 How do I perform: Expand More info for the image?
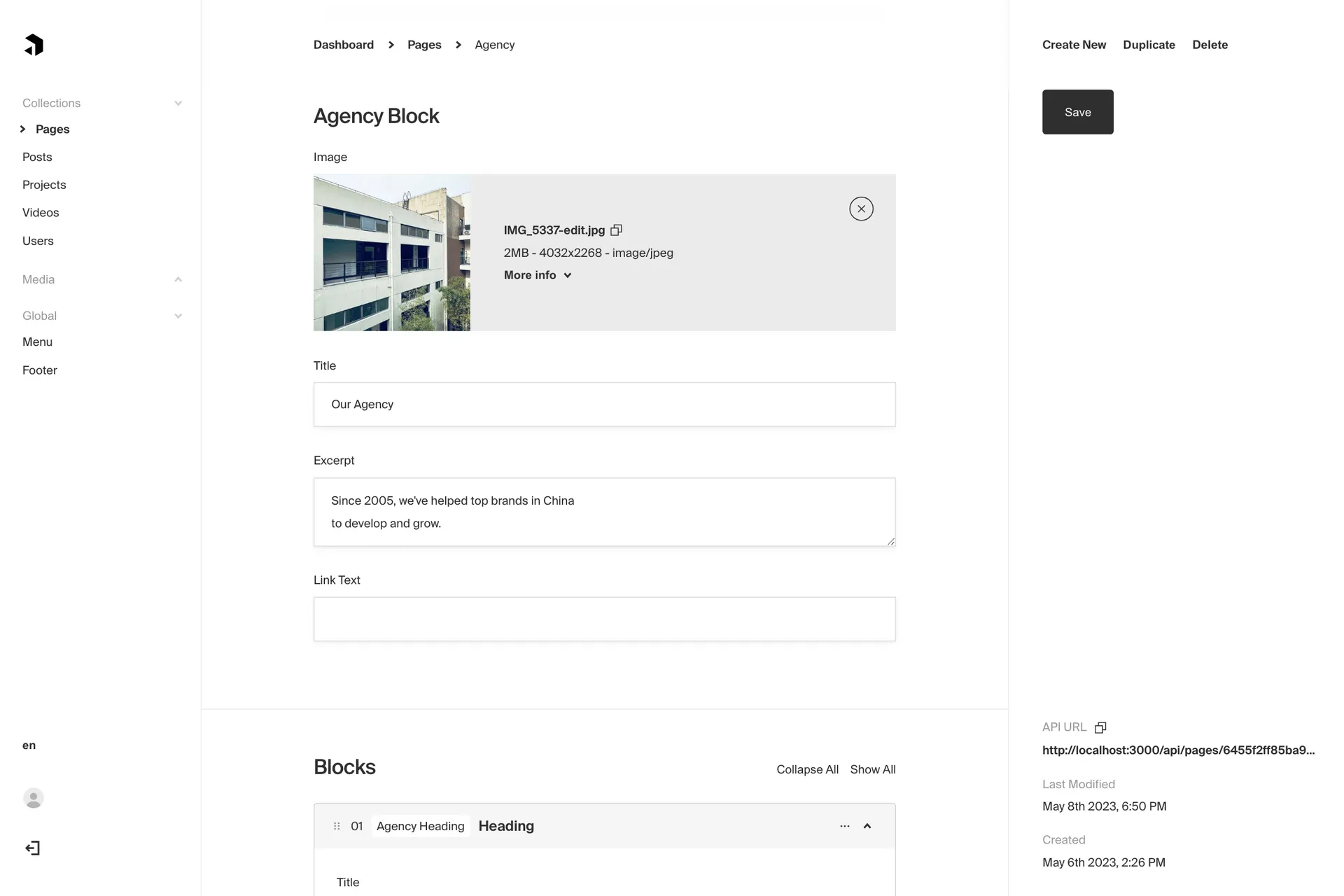pyautogui.click(x=538, y=275)
